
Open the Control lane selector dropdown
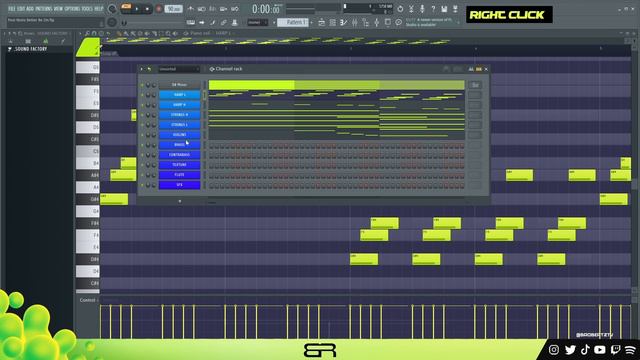[x=89, y=300]
